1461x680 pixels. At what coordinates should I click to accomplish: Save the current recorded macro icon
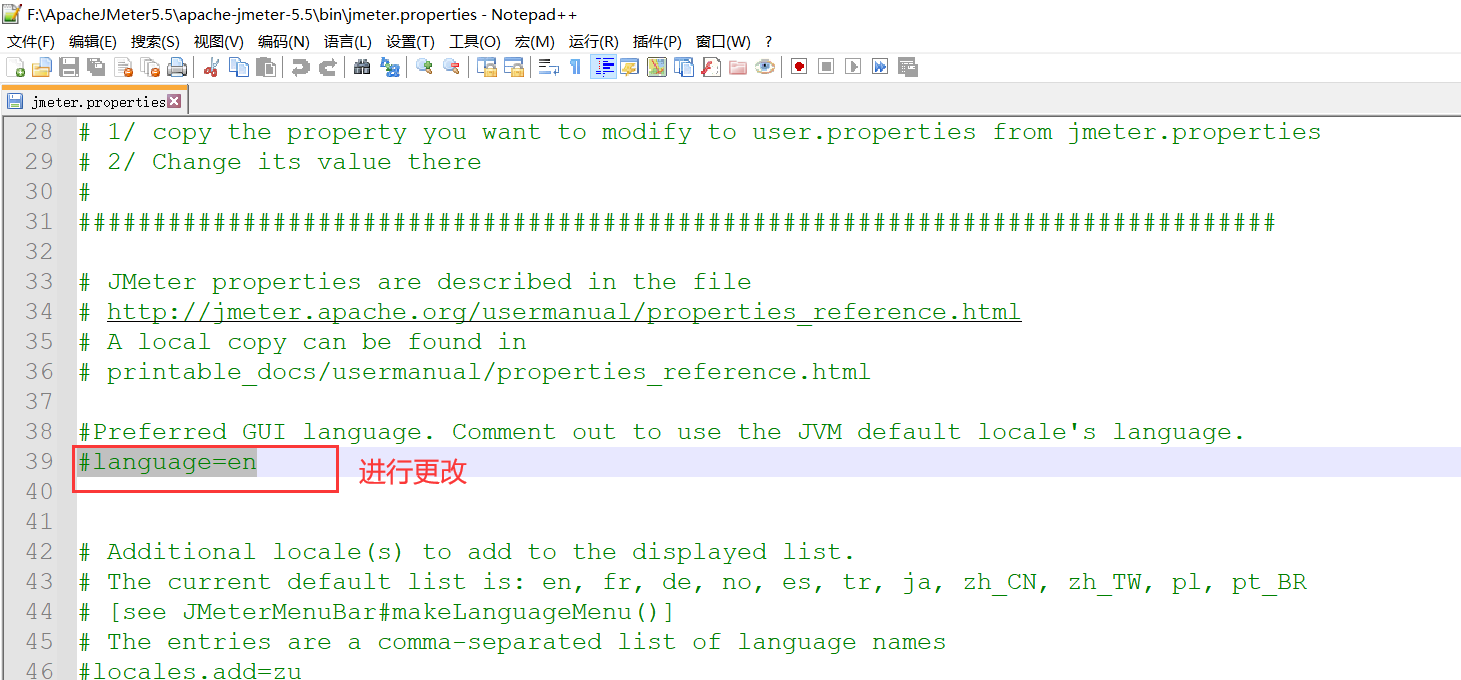pyautogui.click(x=908, y=67)
